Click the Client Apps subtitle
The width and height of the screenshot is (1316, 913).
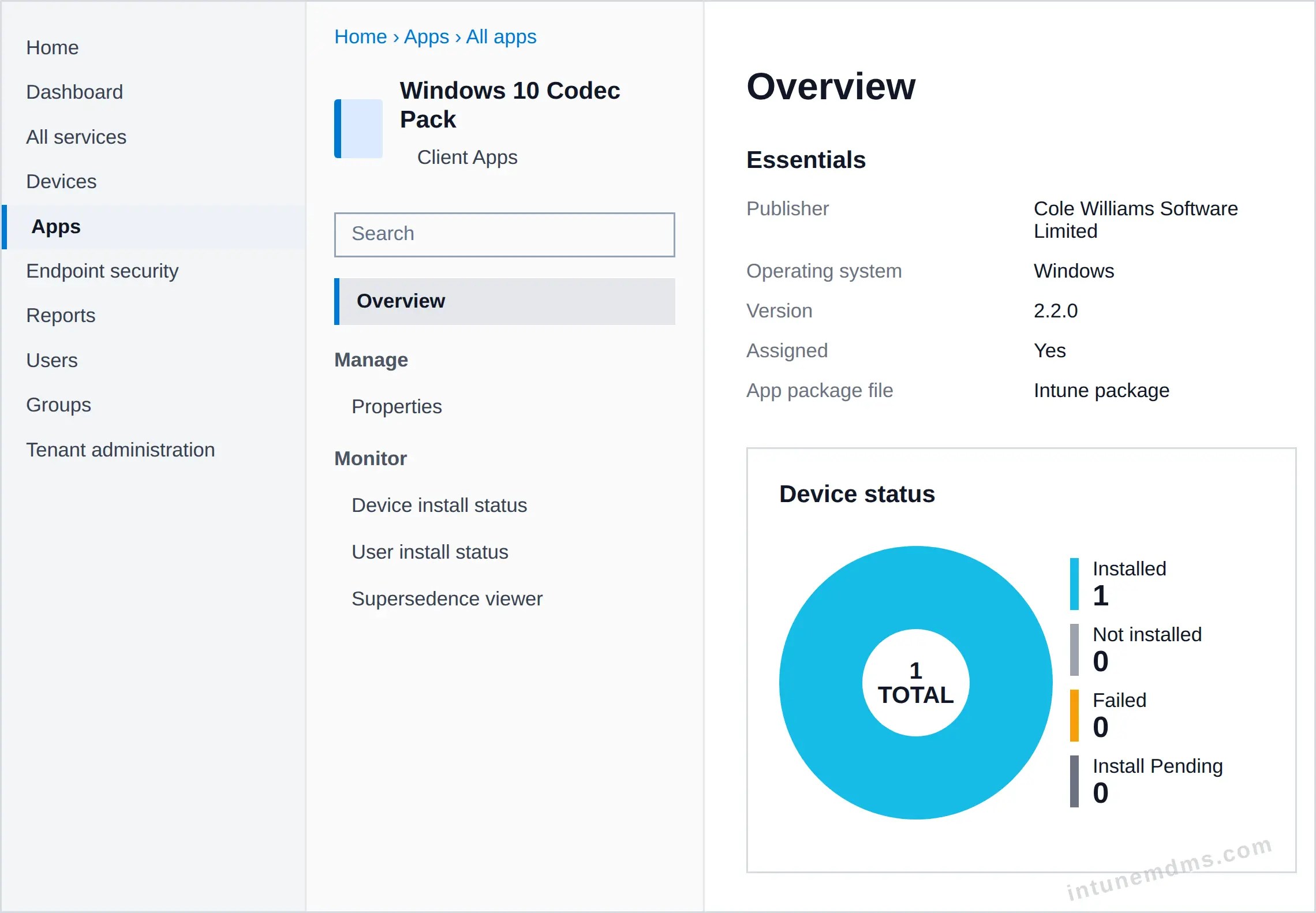point(467,157)
